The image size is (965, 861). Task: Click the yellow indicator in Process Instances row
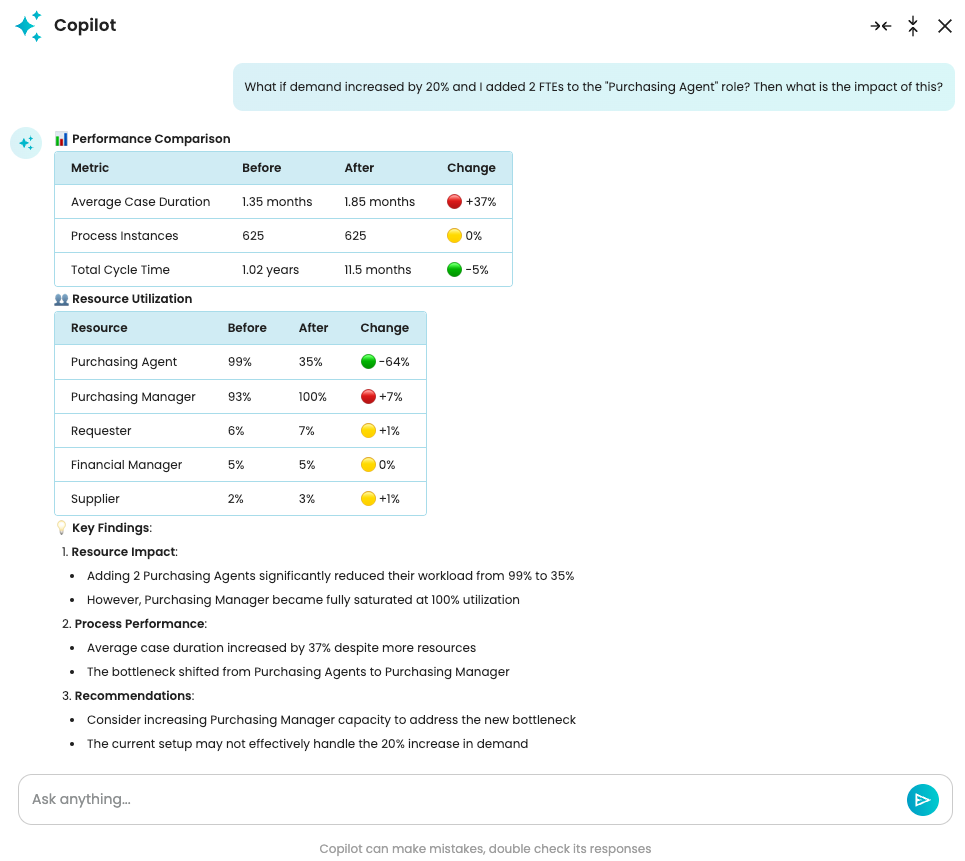(454, 236)
